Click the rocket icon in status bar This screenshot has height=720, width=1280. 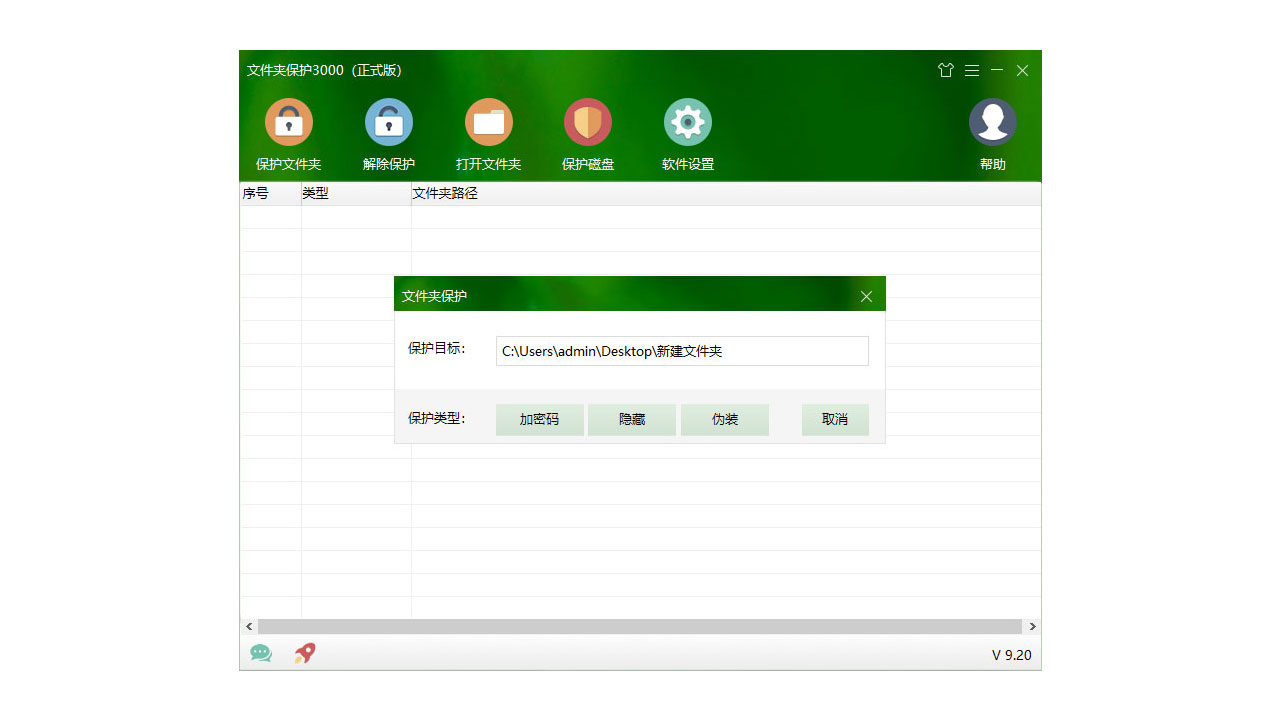click(x=305, y=653)
